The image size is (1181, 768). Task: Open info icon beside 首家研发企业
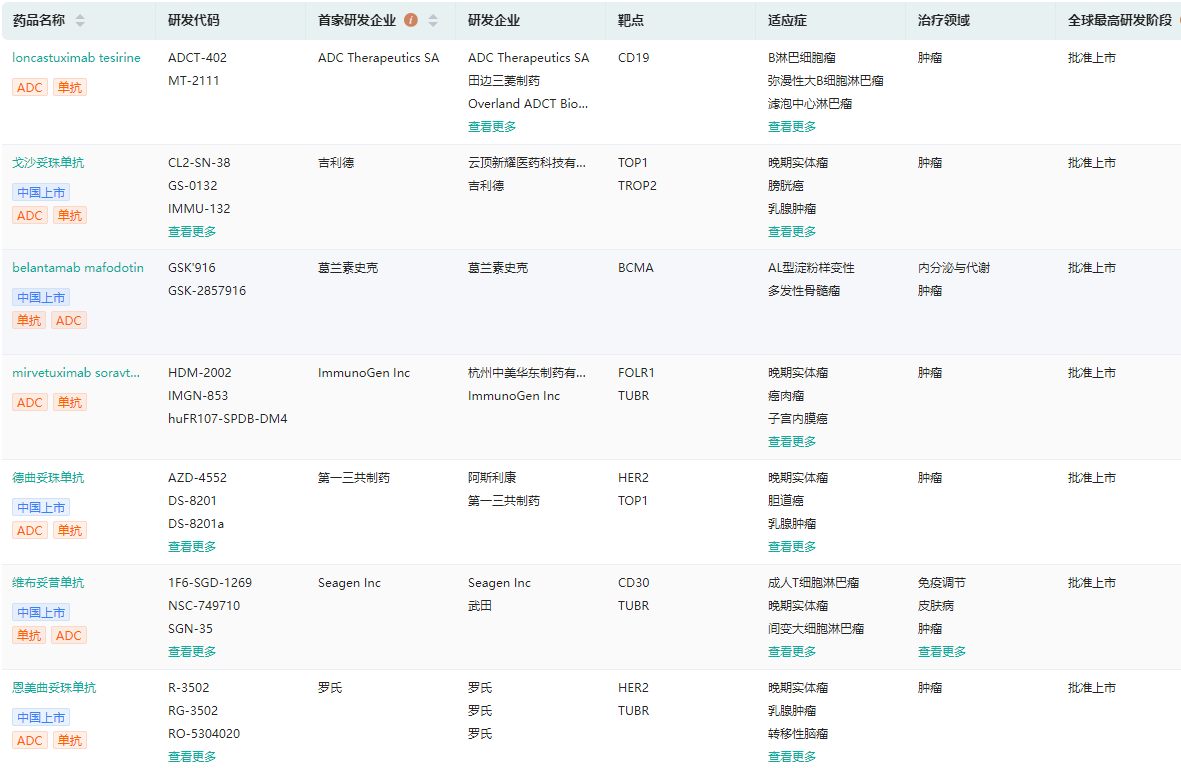click(x=410, y=20)
